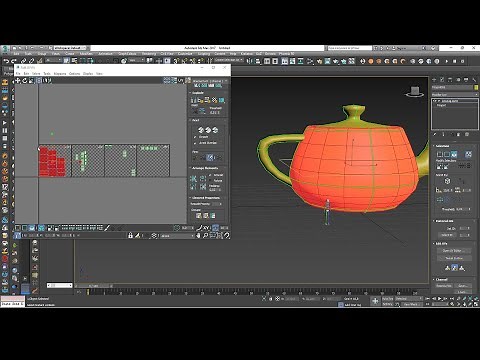Open the All IDs dropdown in Edit UVWs
The width and height of the screenshot is (480, 360).
(x=177, y=236)
